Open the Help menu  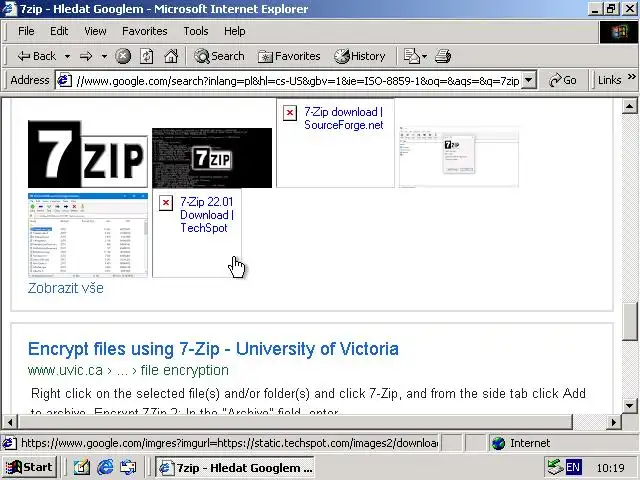coord(234,31)
